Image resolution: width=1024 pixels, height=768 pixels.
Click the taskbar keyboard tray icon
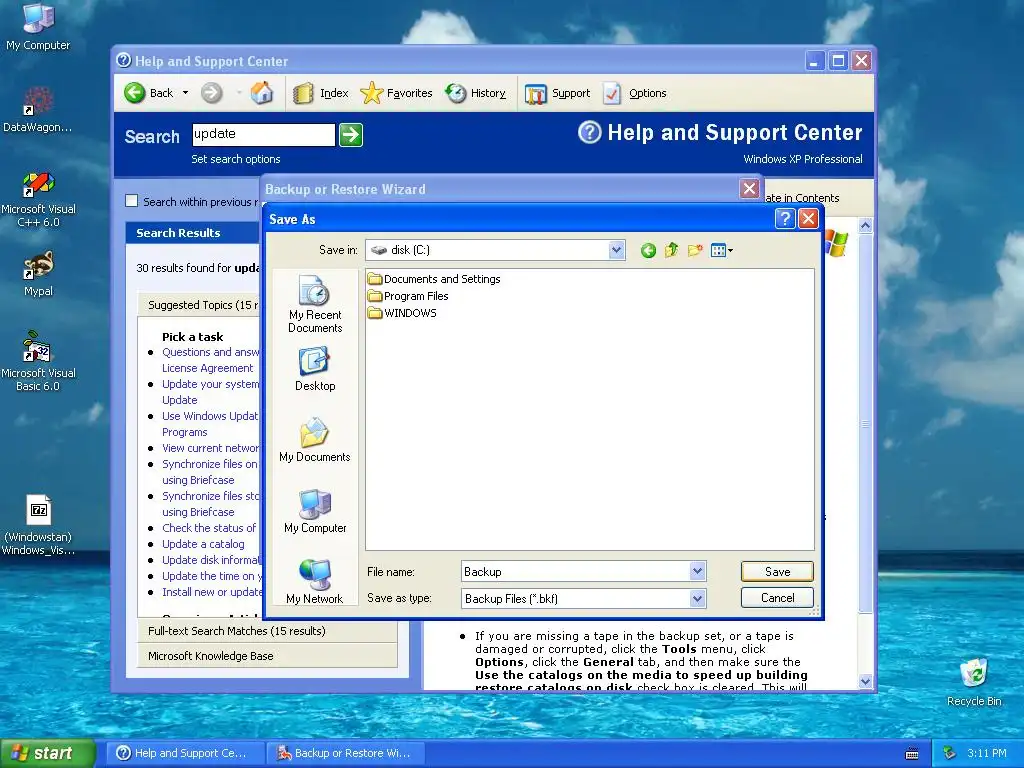(x=912, y=754)
